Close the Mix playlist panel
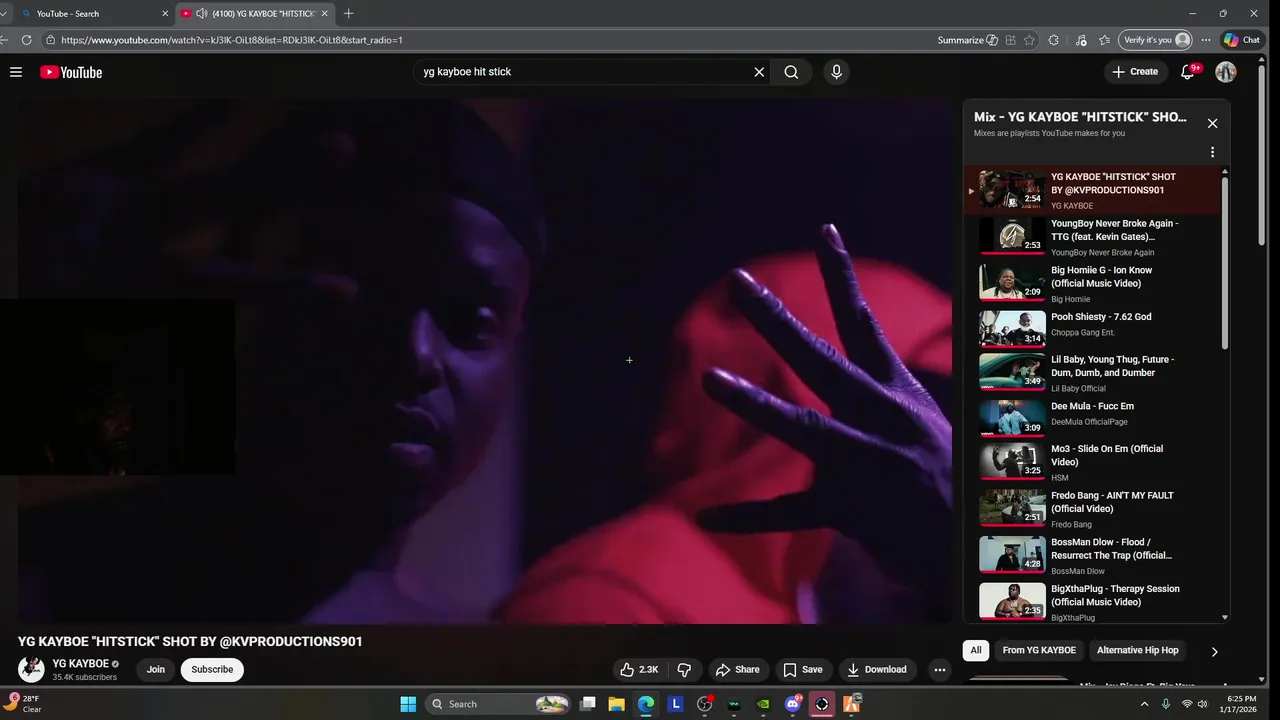Image resolution: width=1280 pixels, height=720 pixels. [x=1212, y=123]
